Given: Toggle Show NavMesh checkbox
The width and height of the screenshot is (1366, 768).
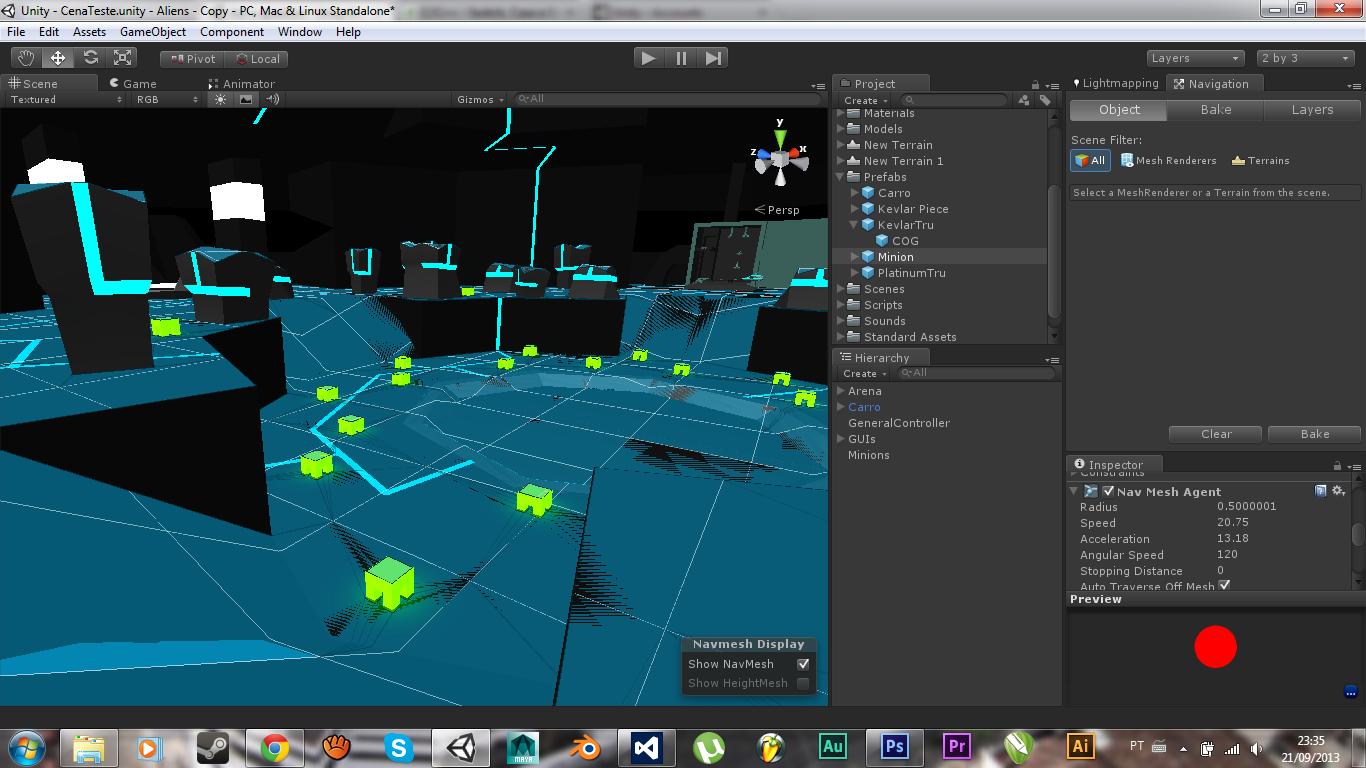Looking at the screenshot, I should click(x=803, y=664).
